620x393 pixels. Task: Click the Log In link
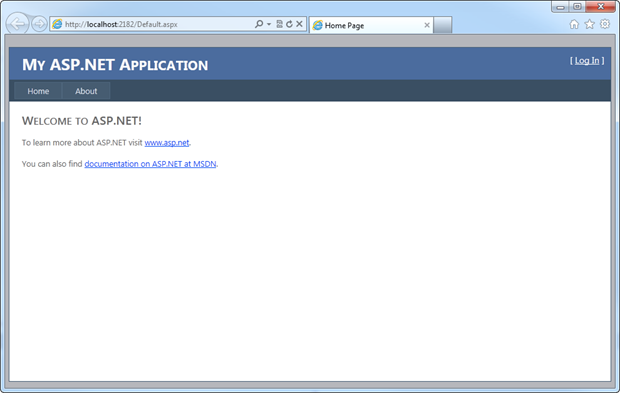(x=587, y=60)
